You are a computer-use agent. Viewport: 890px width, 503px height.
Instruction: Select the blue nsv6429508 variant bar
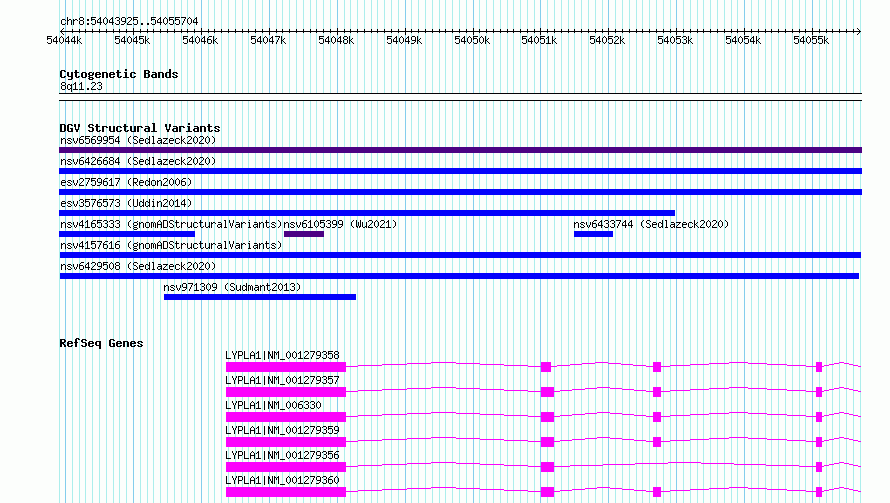pyautogui.click(x=459, y=276)
